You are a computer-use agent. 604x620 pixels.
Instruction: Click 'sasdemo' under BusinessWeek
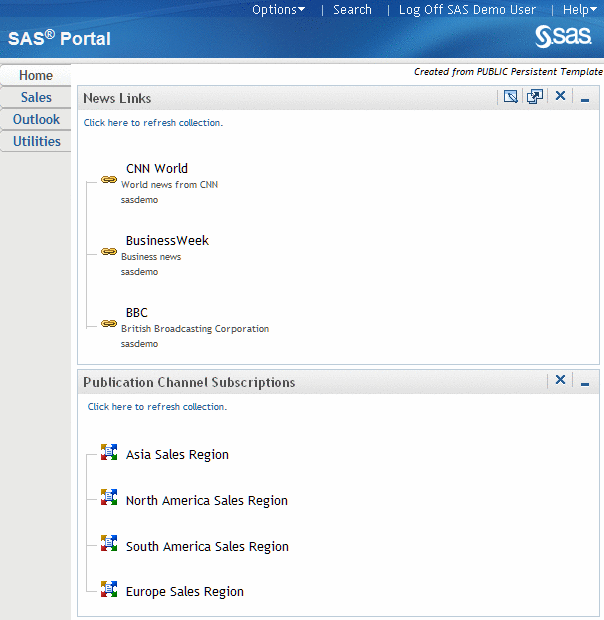[139, 272]
